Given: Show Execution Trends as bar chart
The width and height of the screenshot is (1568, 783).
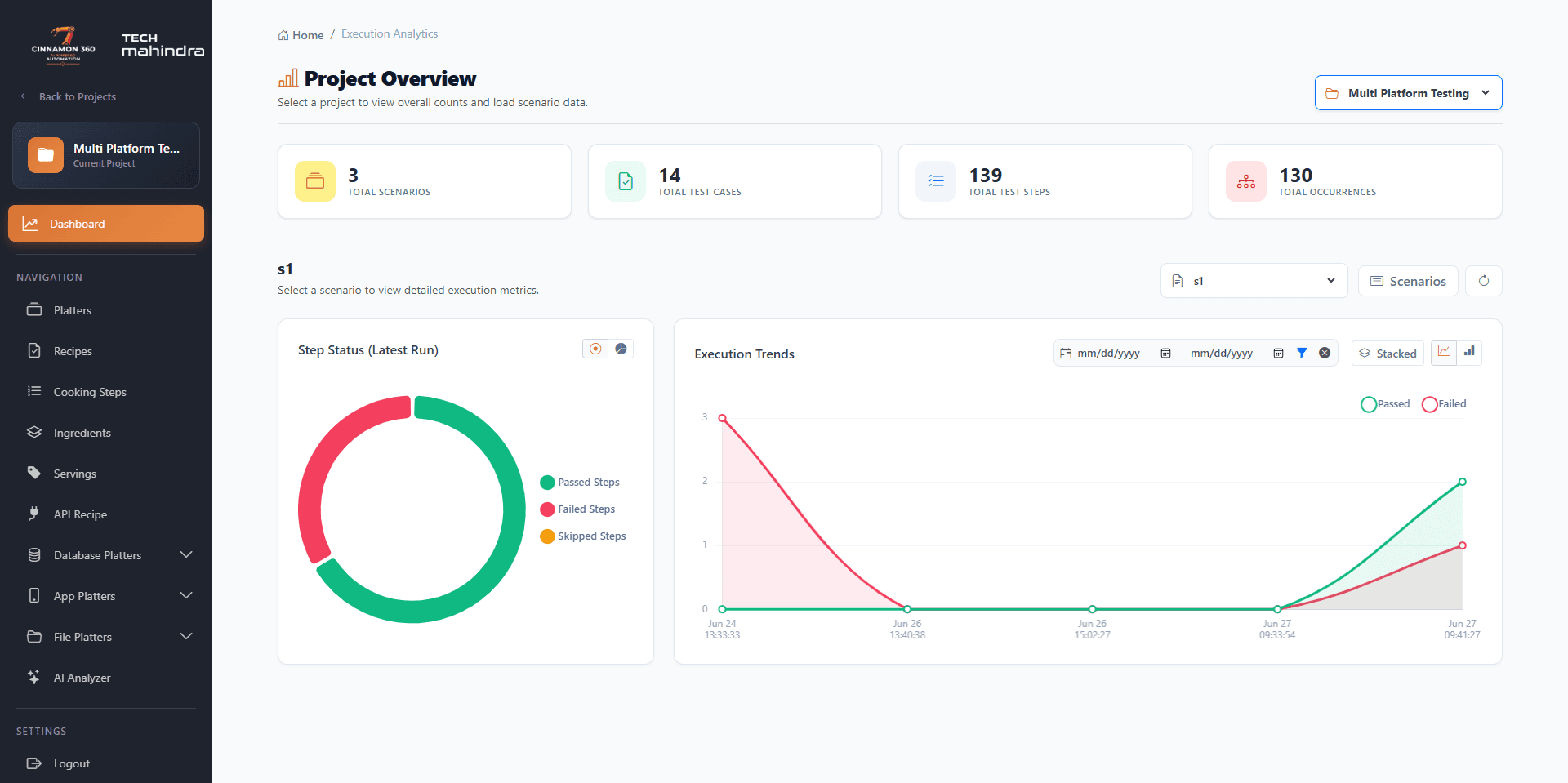Looking at the screenshot, I should (1469, 352).
